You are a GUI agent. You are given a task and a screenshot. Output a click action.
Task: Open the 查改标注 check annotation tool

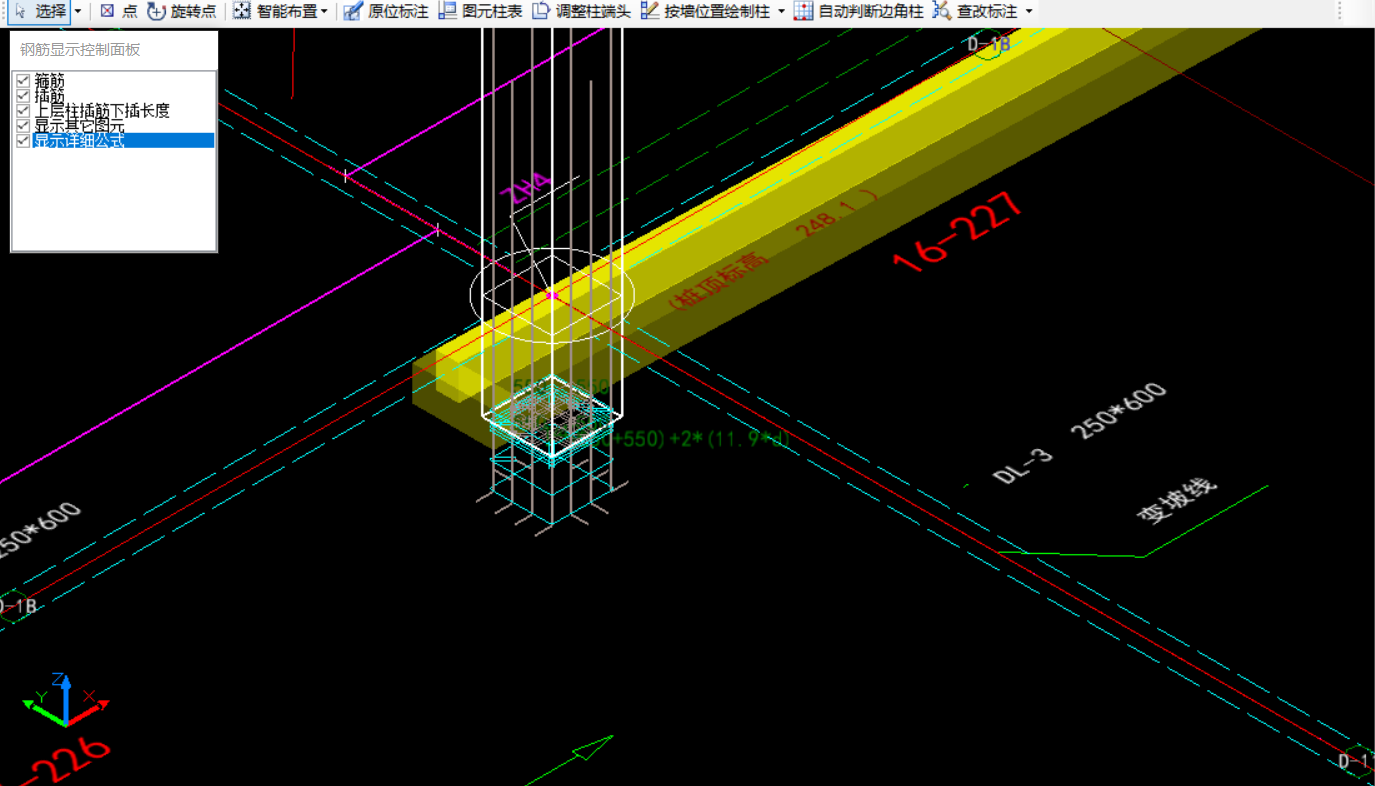point(975,11)
